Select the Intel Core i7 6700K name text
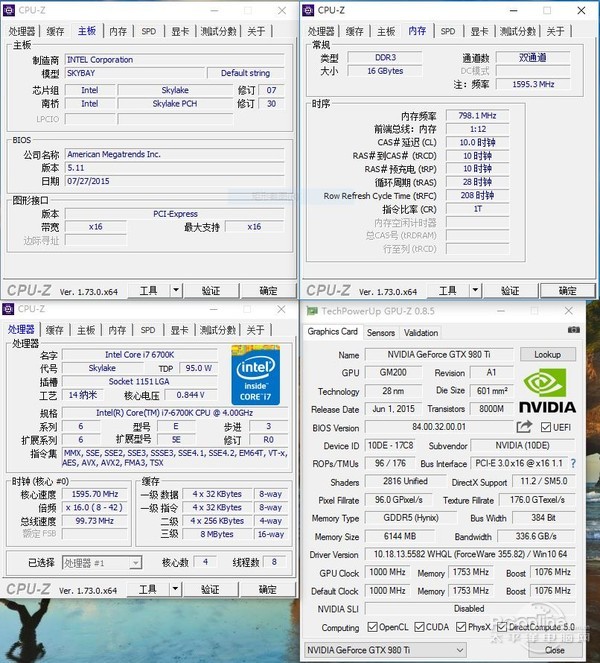Viewport: 600px width, 663px height. (x=140, y=354)
